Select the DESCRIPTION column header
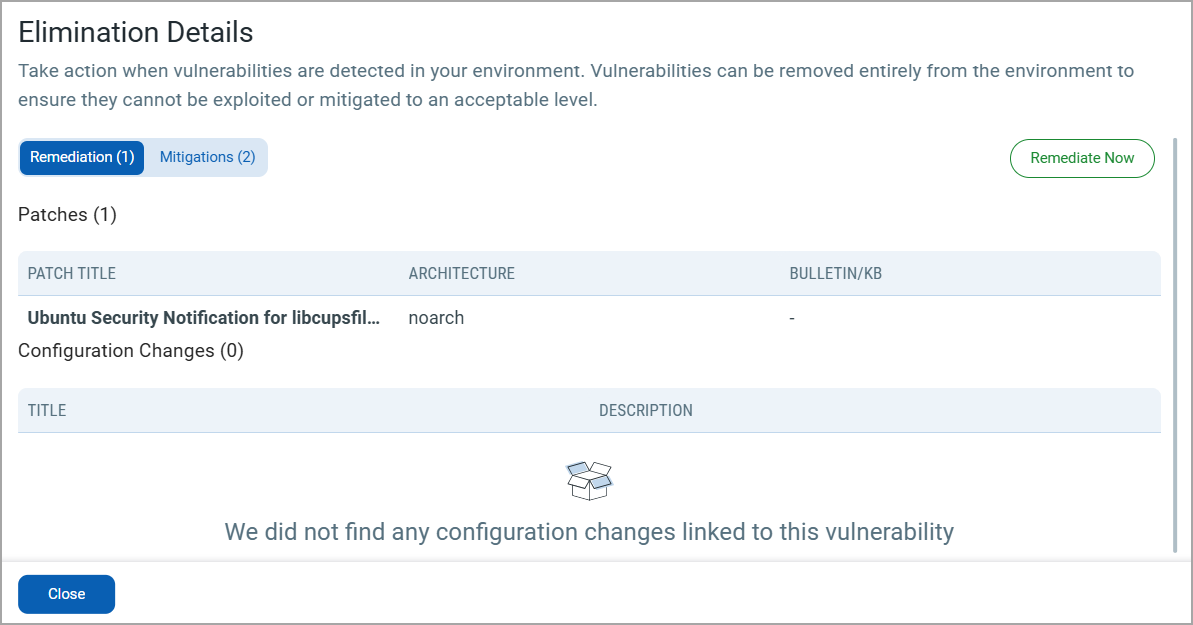 pyautogui.click(x=645, y=410)
